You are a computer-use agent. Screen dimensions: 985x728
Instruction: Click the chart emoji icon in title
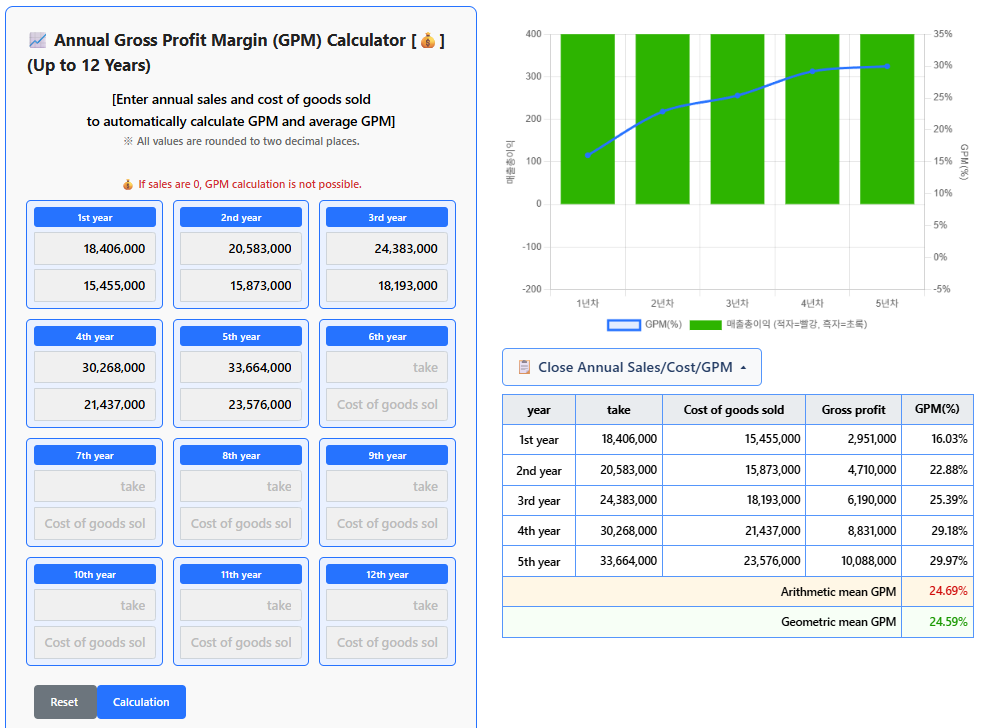(38, 41)
